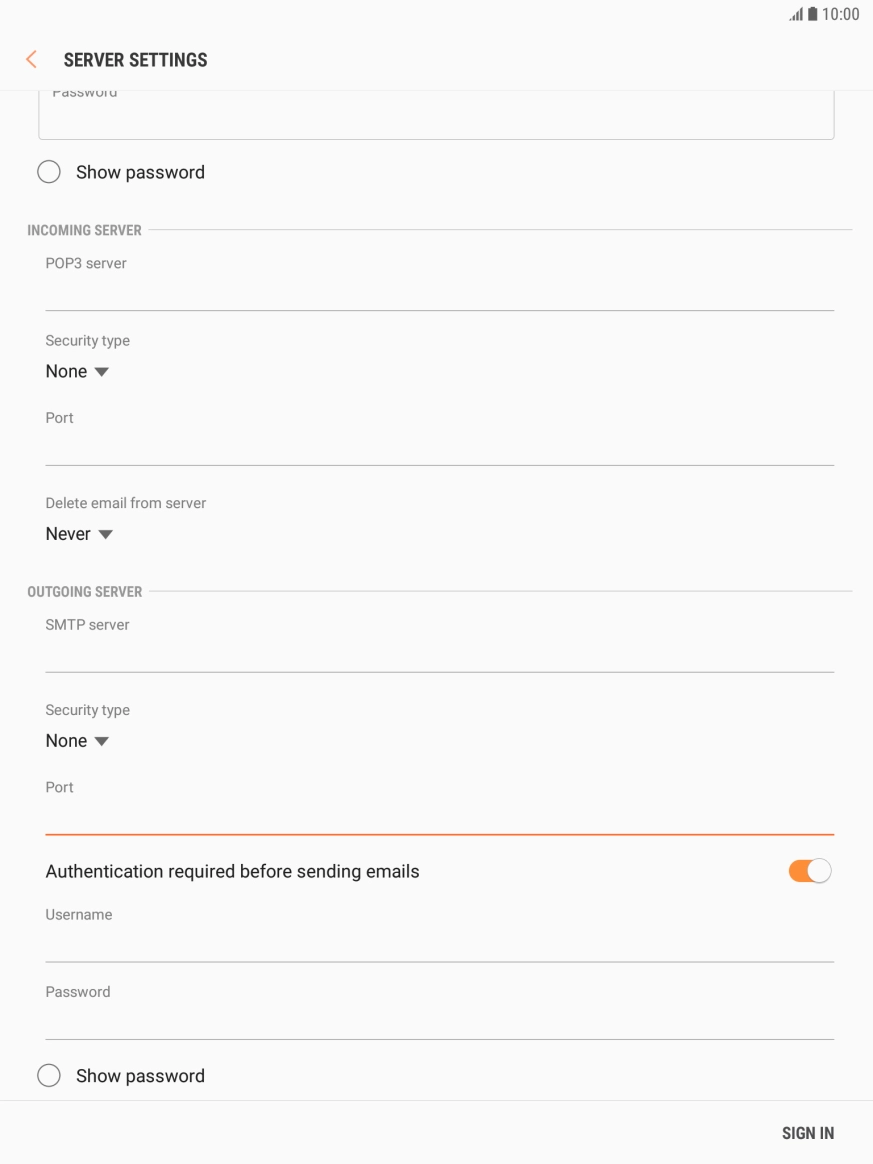The width and height of the screenshot is (873, 1164).
Task: Enable the top Show password option
Action: pyautogui.click(x=49, y=172)
